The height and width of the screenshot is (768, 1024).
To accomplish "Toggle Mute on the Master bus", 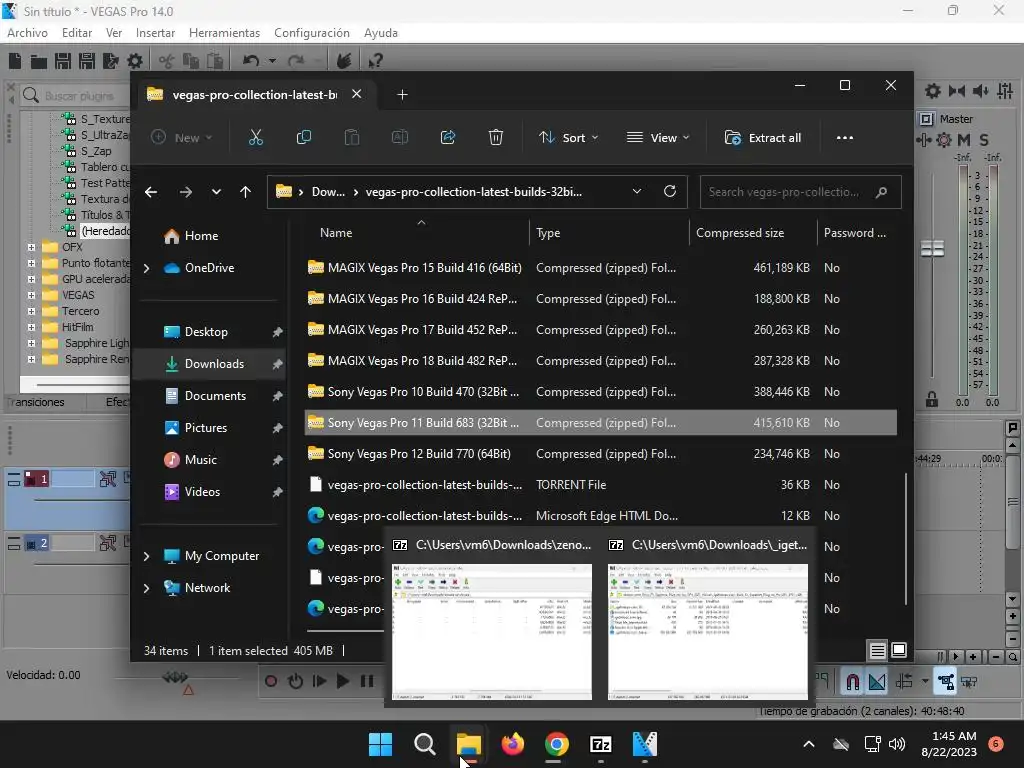I will click(x=964, y=140).
